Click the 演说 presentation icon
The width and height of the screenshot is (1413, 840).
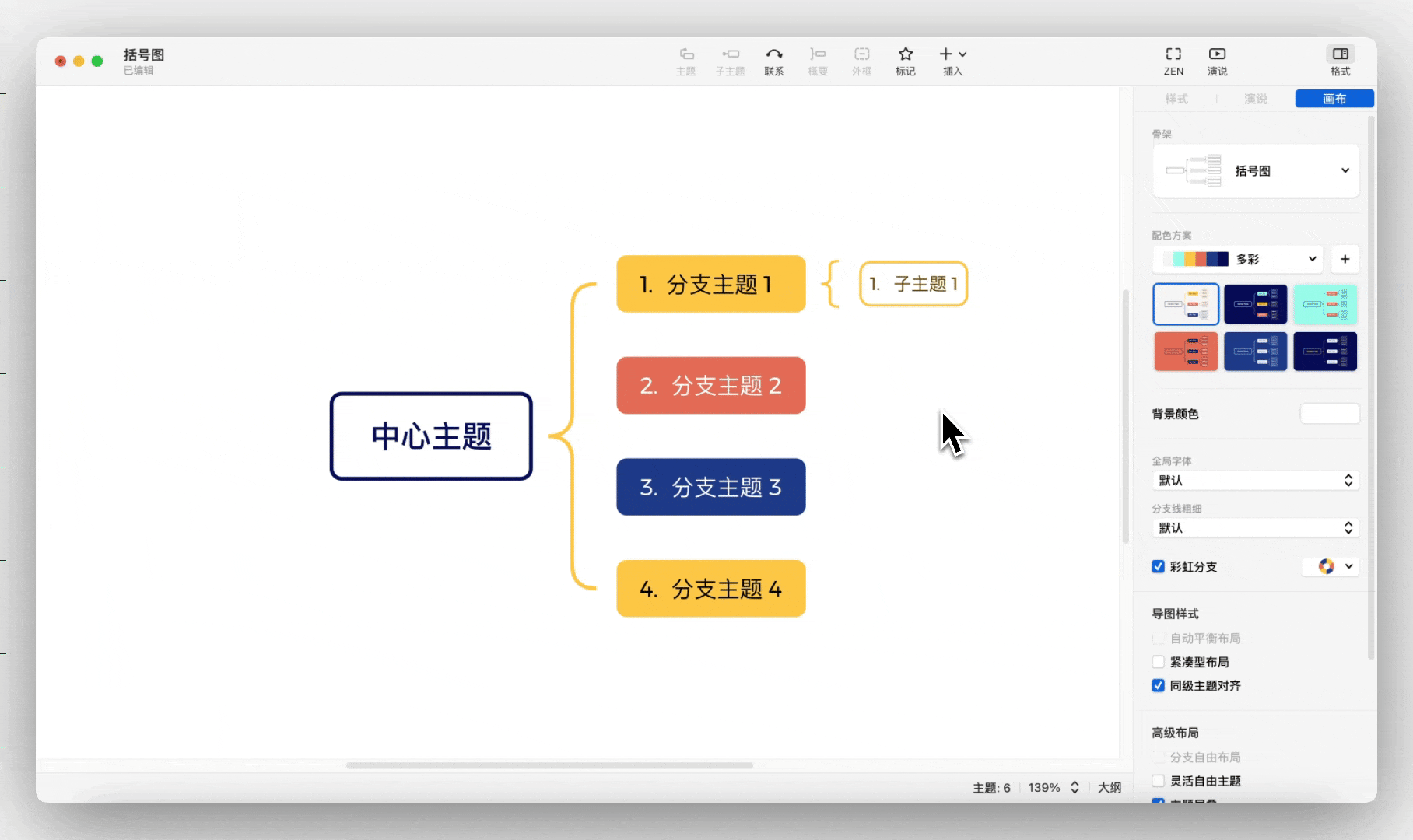coord(1216,61)
